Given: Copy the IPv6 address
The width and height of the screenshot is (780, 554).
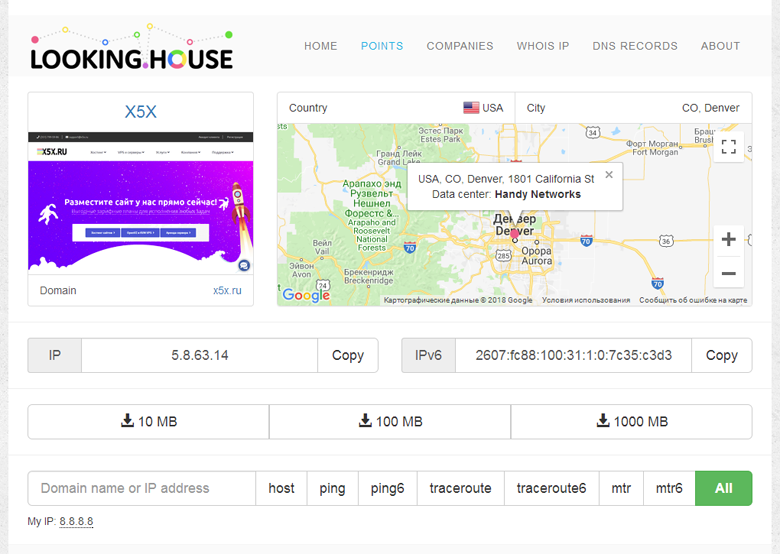Looking at the screenshot, I should click(721, 356).
